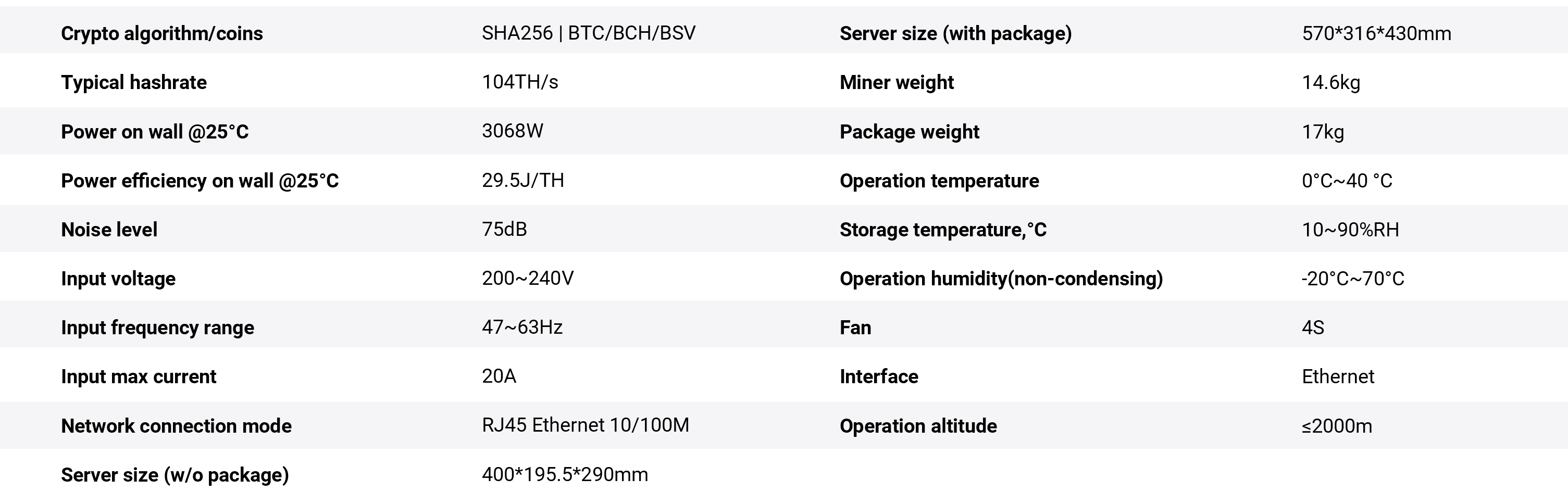Click the Server size (w/o package) label
The image size is (1568, 504).
[x=175, y=475]
